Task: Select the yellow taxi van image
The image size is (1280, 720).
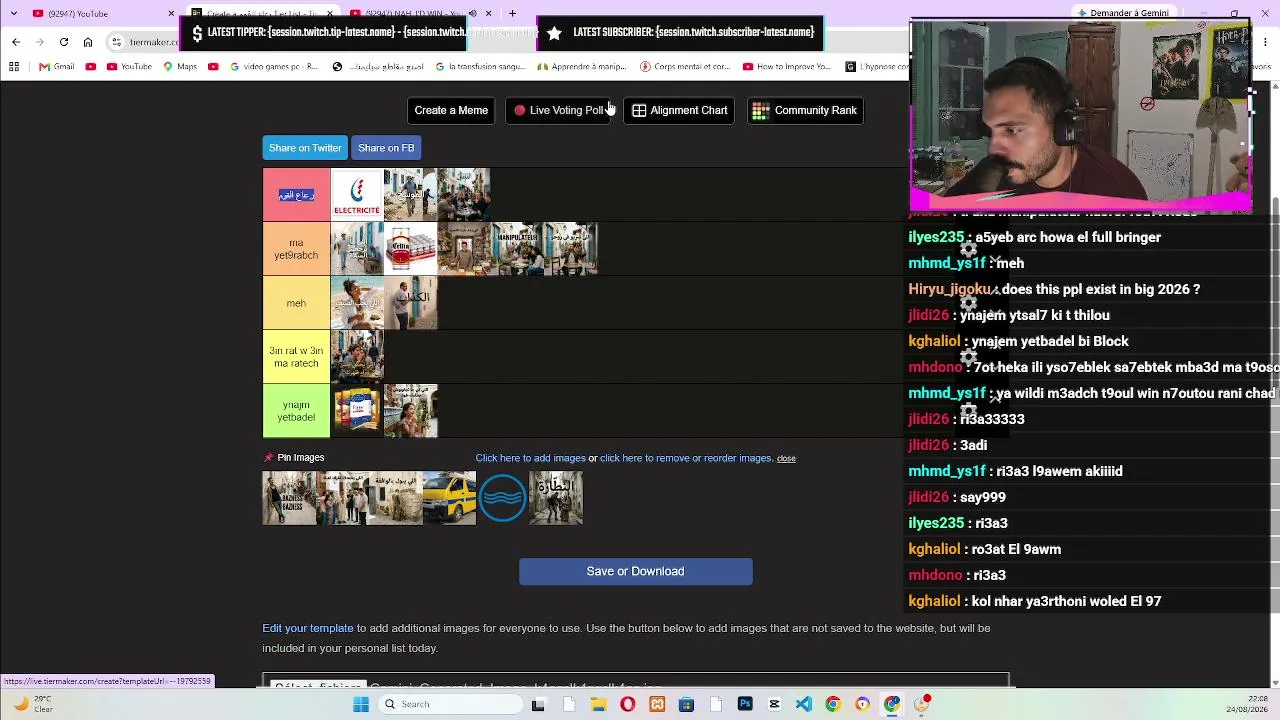Action: tap(449, 498)
